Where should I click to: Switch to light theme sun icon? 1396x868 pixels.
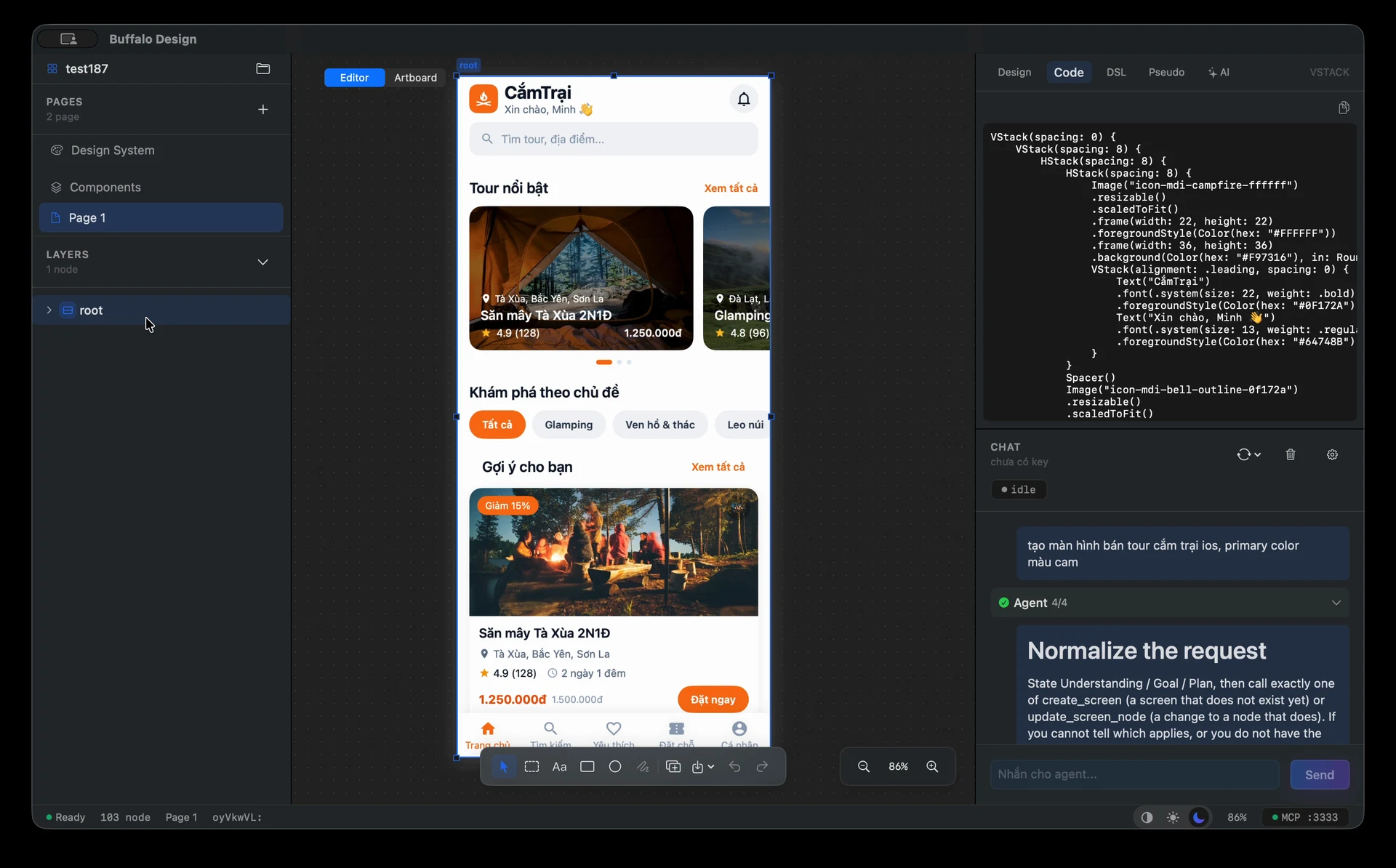pyautogui.click(x=1173, y=817)
